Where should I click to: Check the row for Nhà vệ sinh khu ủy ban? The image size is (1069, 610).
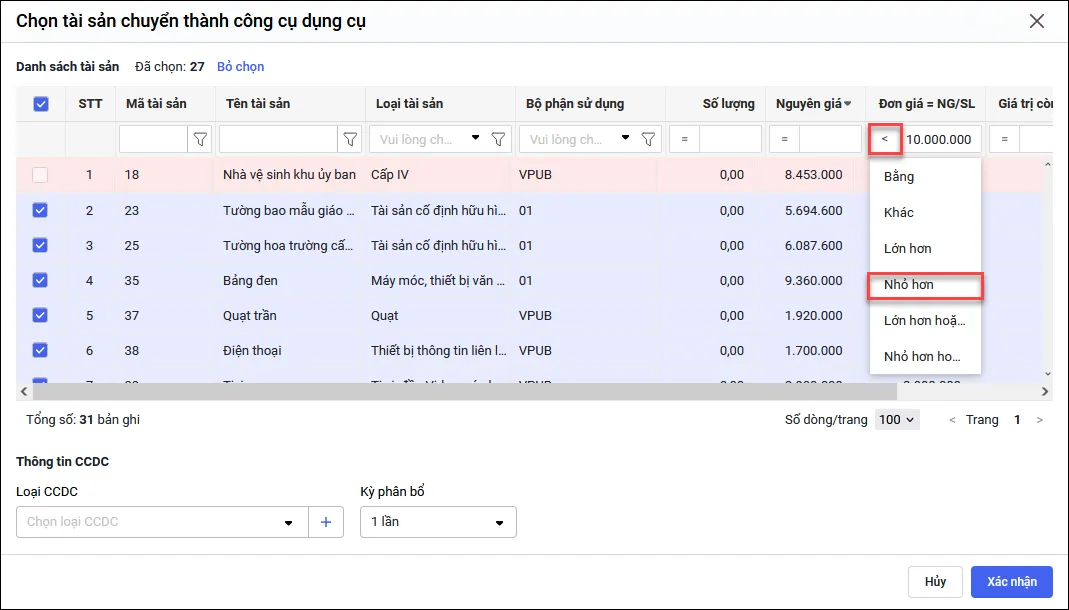click(x=40, y=175)
